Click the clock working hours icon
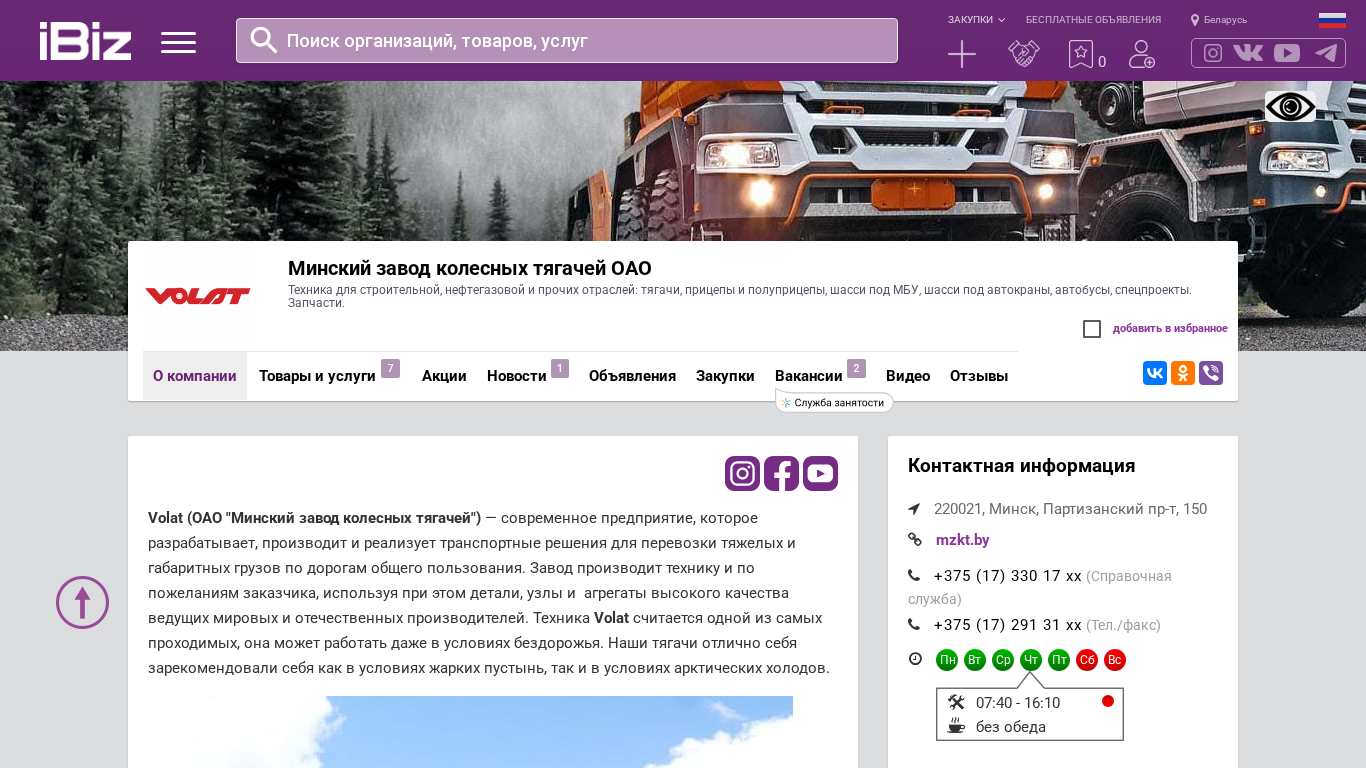 tap(915, 659)
